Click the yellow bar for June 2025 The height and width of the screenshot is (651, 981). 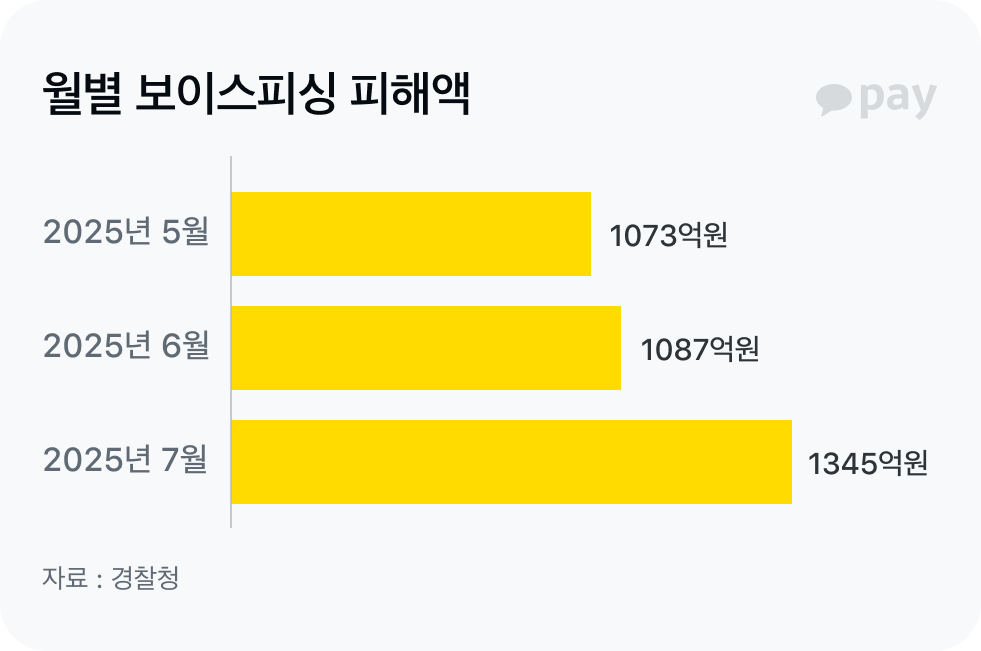click(426, 347)
